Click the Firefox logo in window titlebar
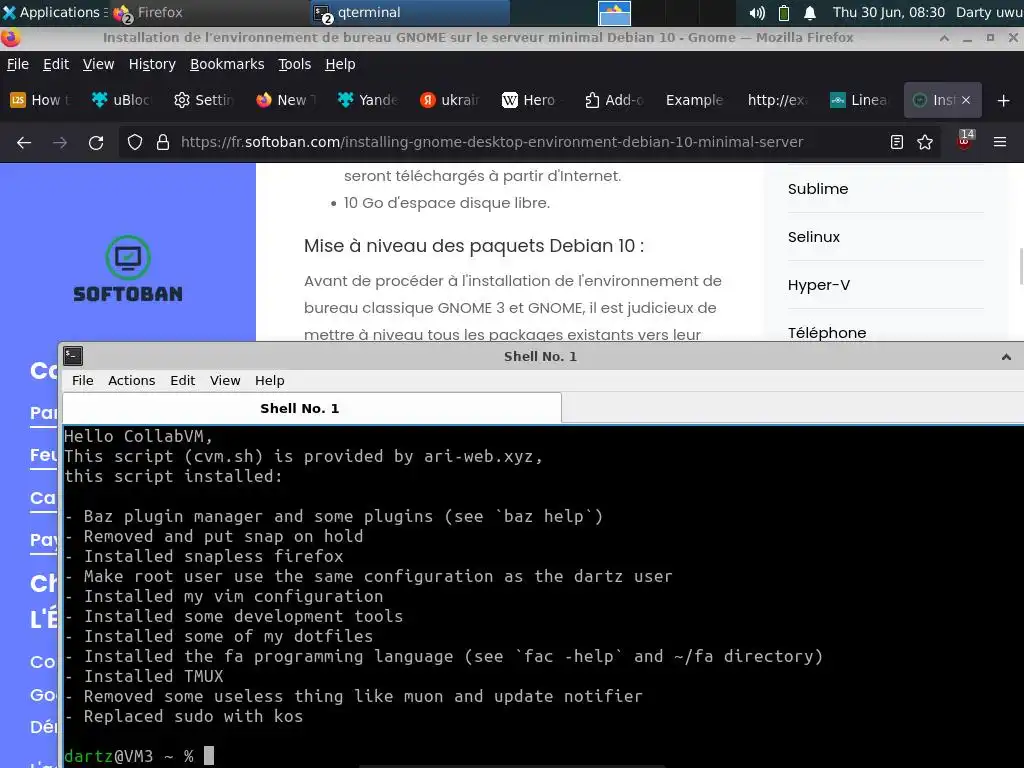 tap(10, 38)
